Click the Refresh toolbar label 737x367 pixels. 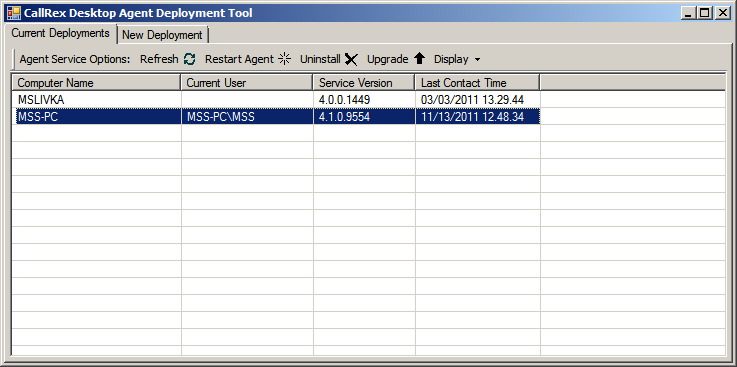click(159, 59)
